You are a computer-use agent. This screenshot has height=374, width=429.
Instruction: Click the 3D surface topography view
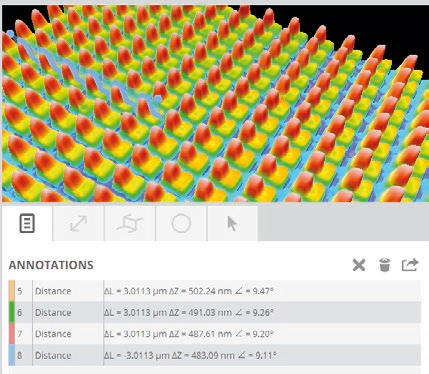215,103
